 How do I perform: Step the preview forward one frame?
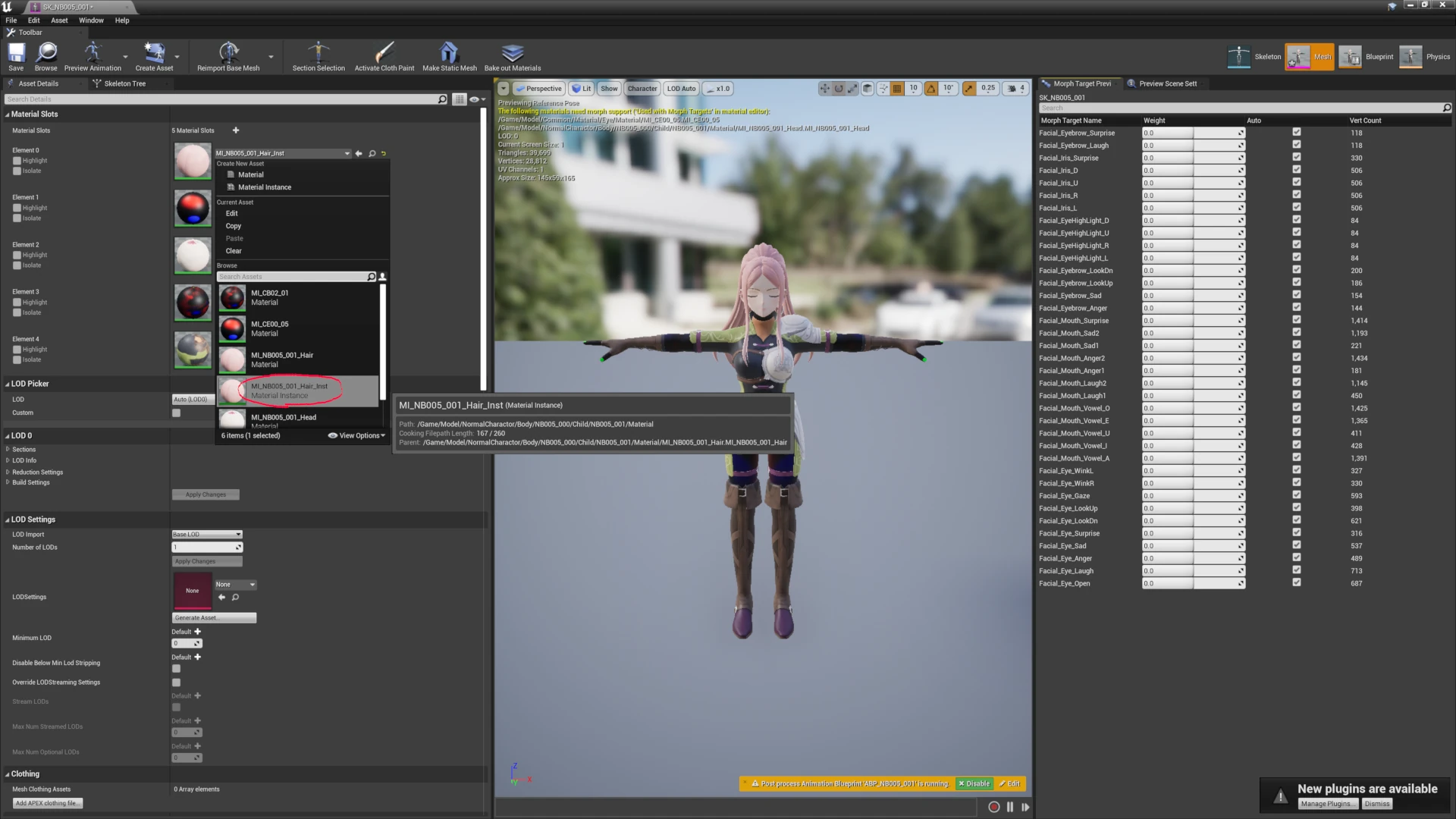1025,807
